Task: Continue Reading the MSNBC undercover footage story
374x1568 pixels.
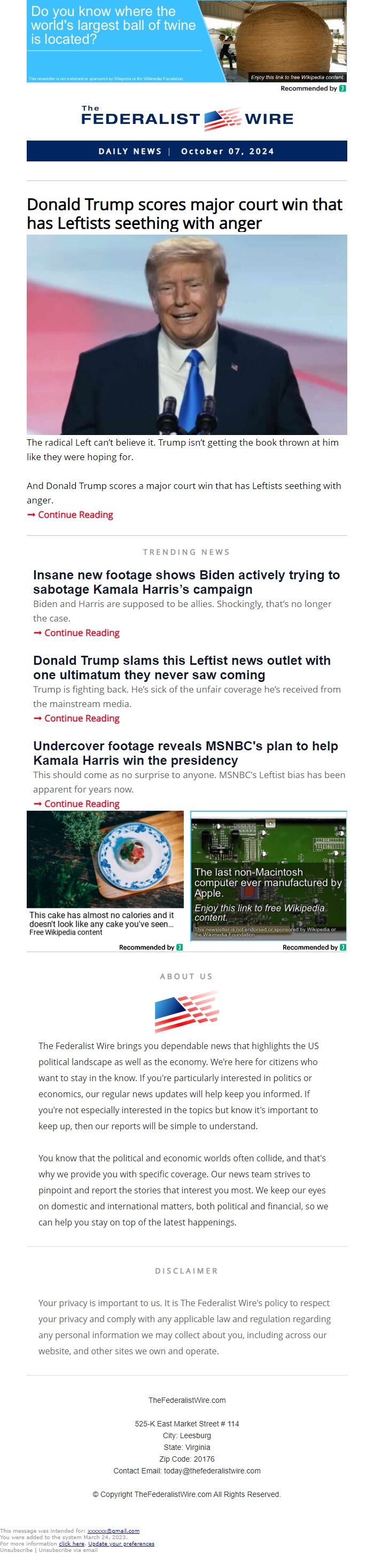Action: point(76,803)
